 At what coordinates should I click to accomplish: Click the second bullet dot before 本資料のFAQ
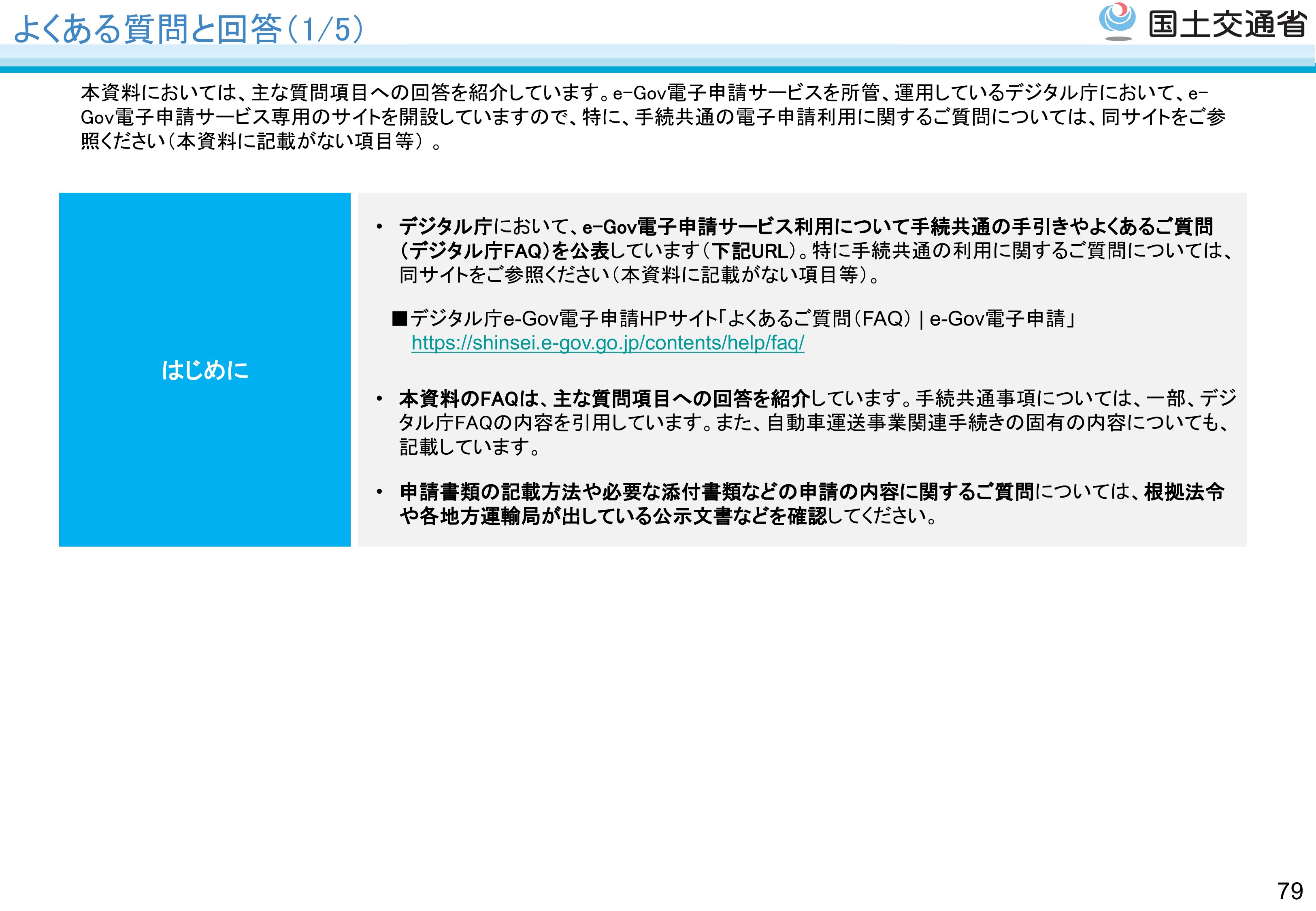point(379,398)
